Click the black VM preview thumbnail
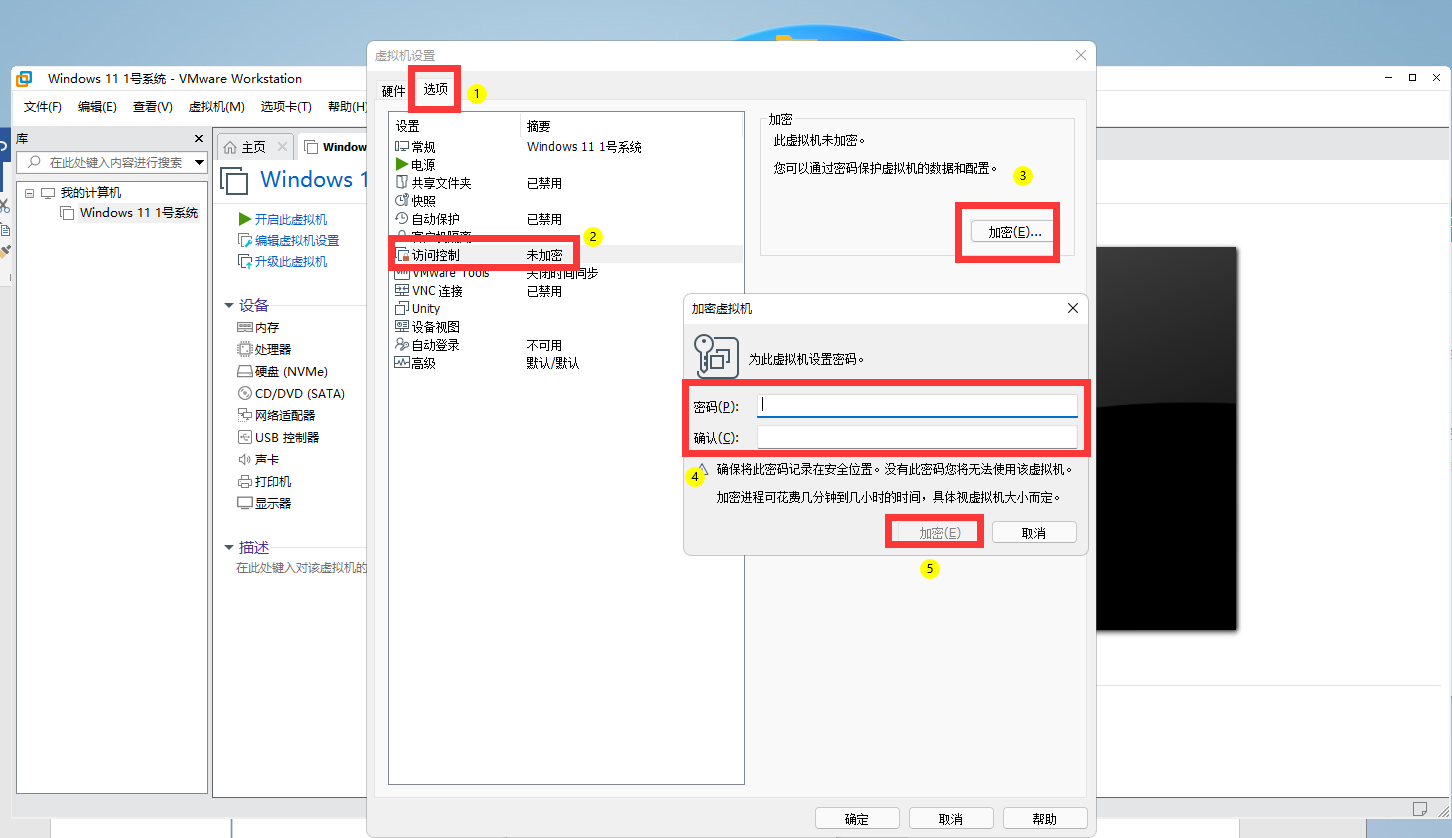 click(1166, 438)
